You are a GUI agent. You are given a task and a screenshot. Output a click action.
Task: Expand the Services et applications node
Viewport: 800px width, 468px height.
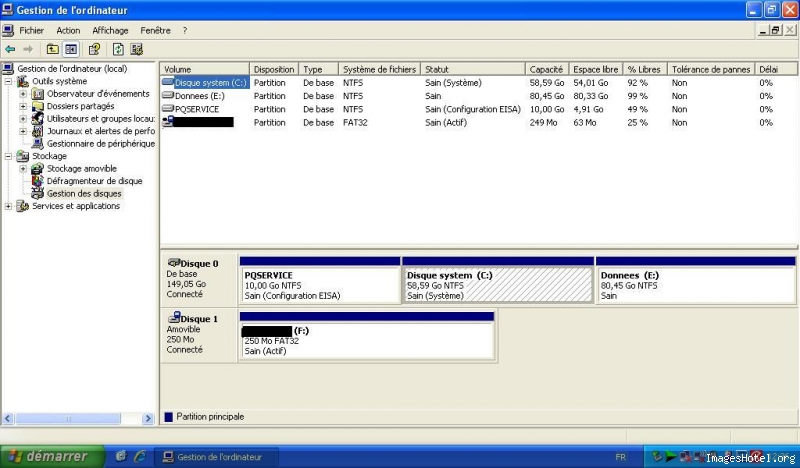9,206
